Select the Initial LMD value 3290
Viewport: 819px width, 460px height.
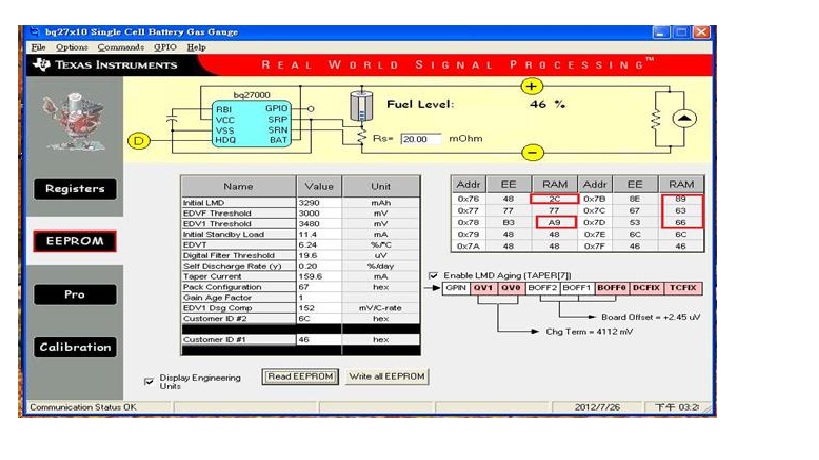tap(319, 203)
